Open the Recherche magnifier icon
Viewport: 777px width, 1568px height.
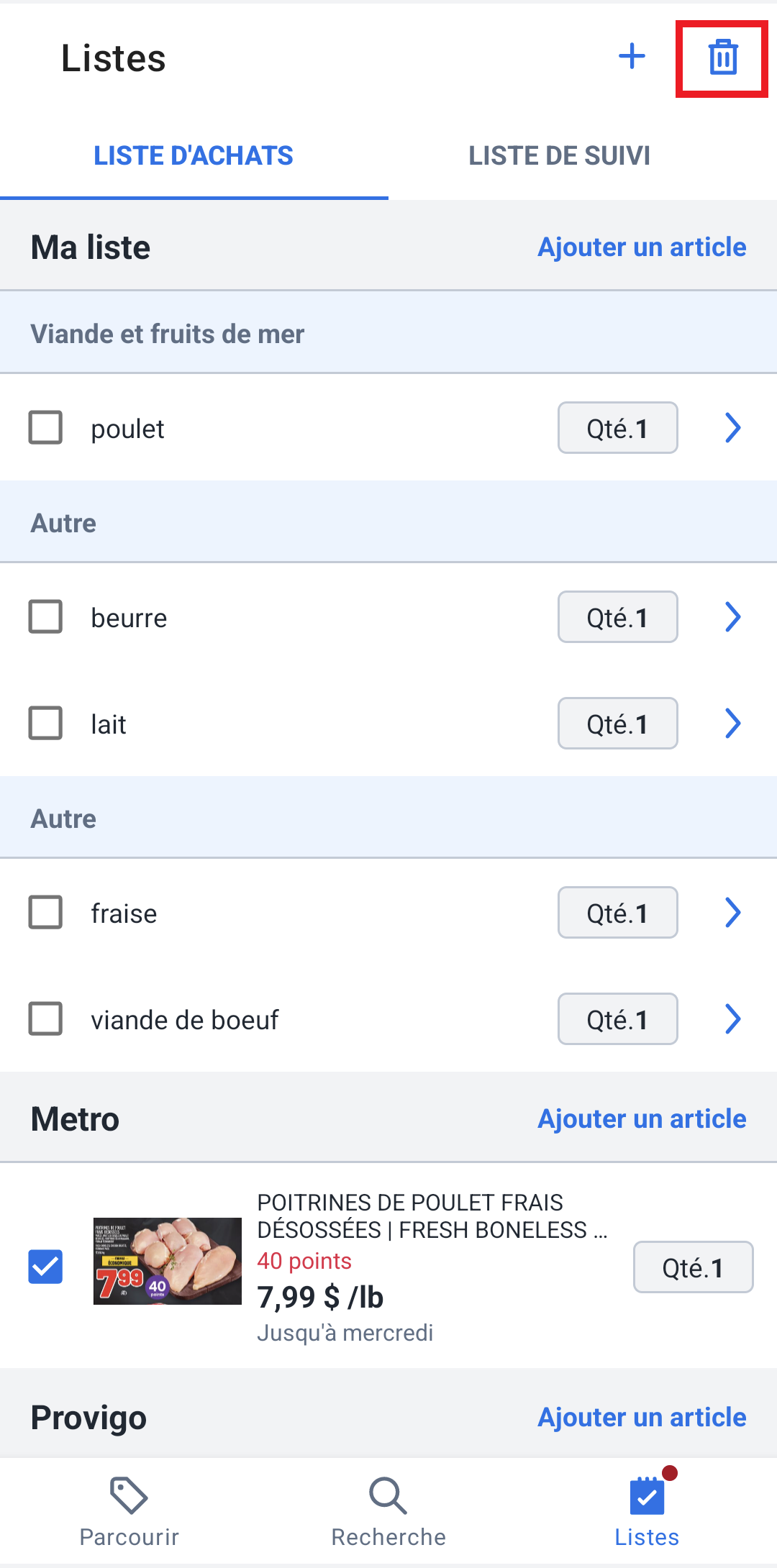click(x=388, y=1495)
